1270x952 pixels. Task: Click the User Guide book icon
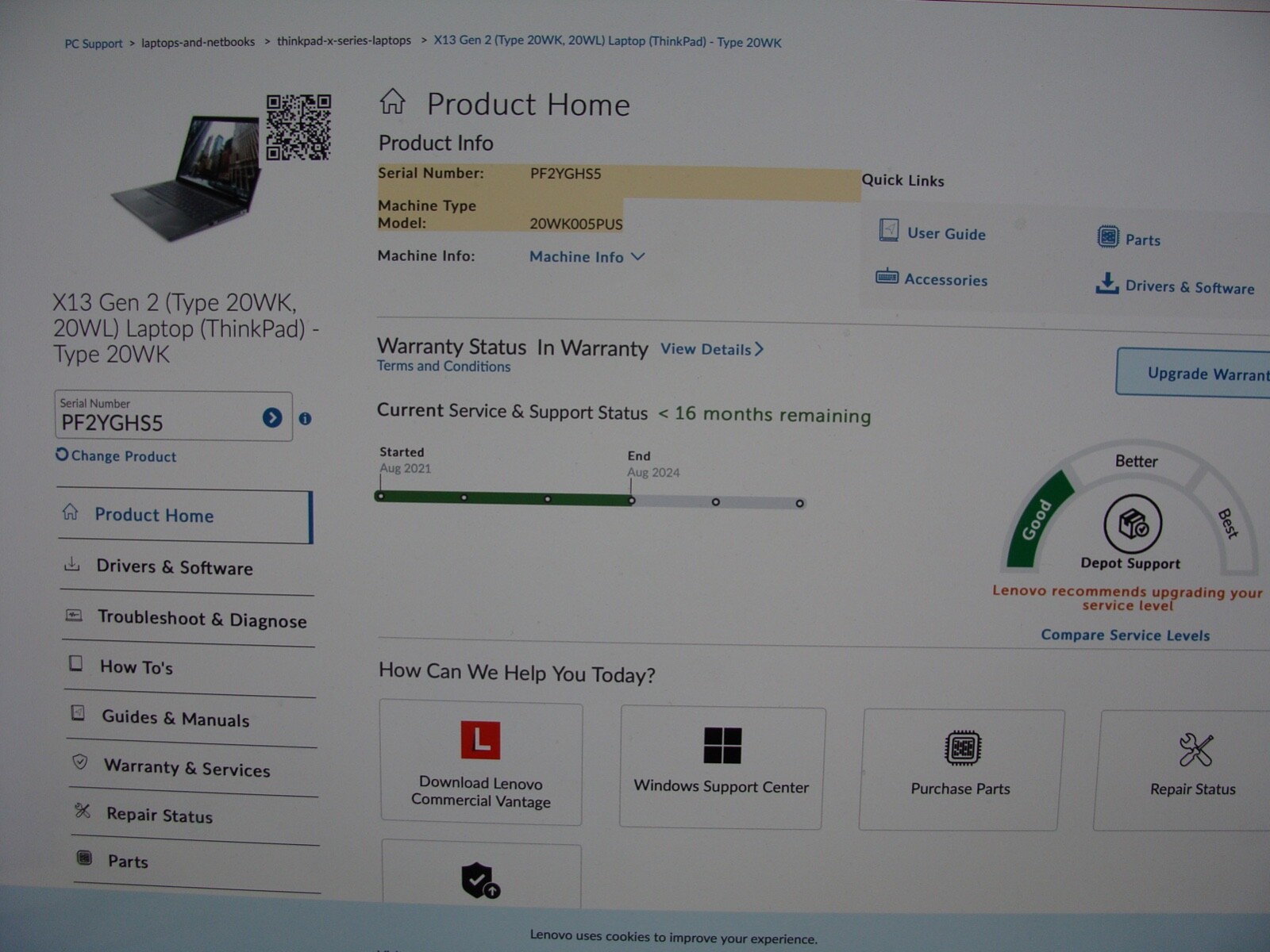(889, 231)
